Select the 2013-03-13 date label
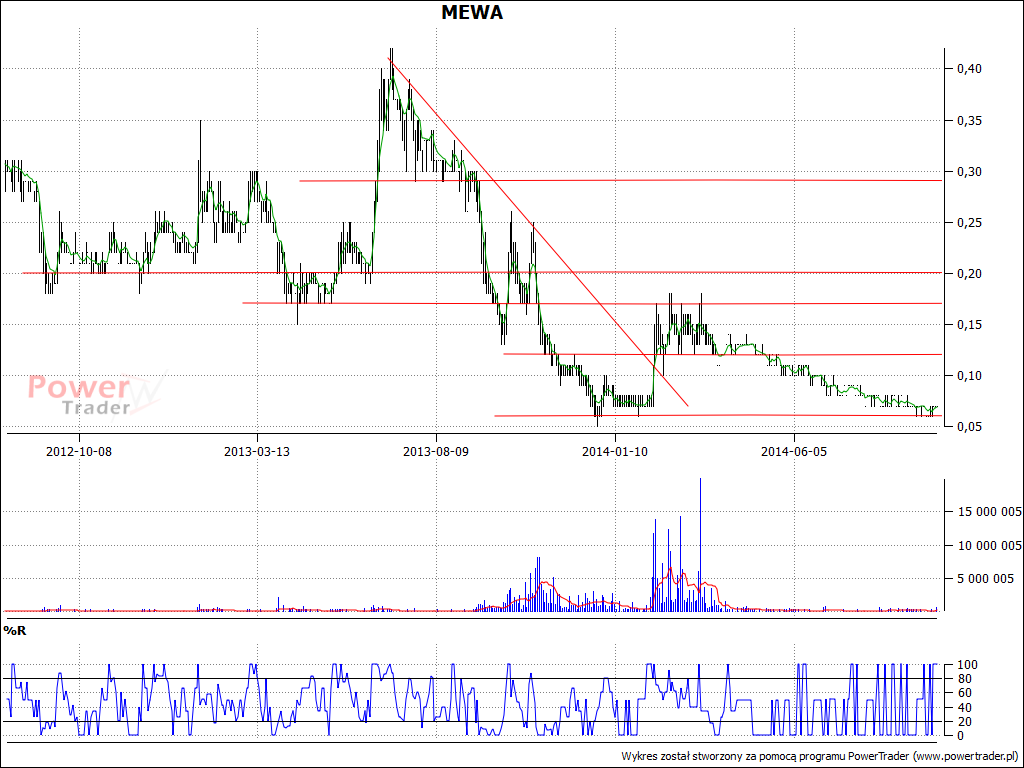Viewport: 1024px width, 768px height. [x=257, y=451]
